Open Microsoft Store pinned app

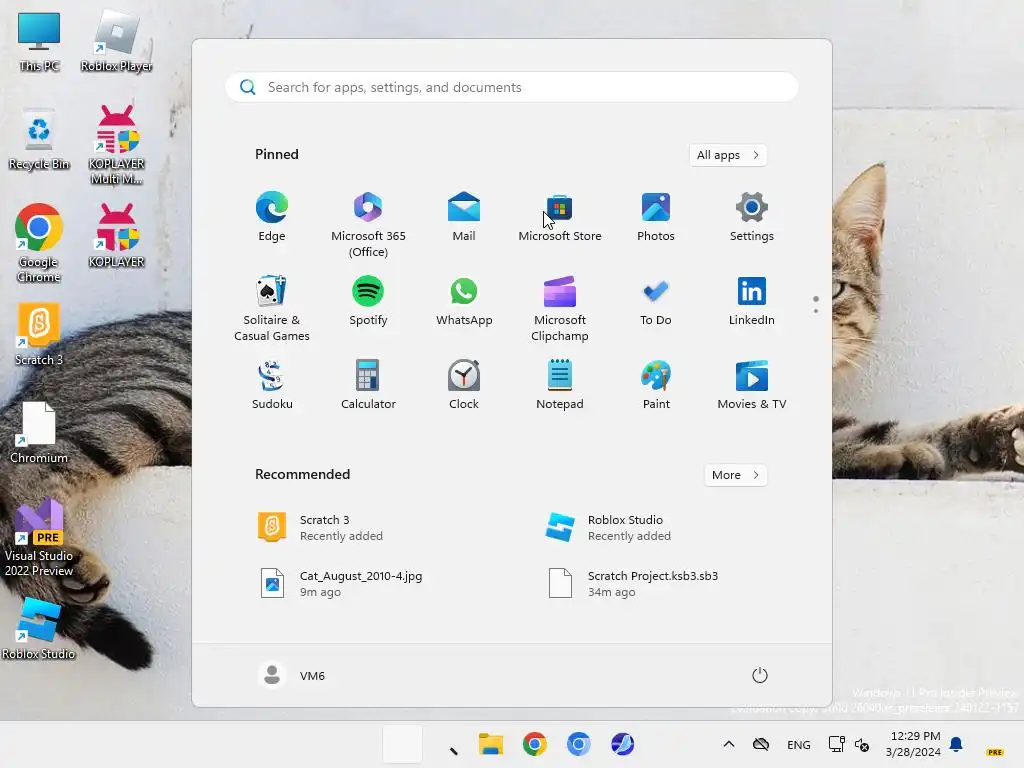[x=560, y=217]
